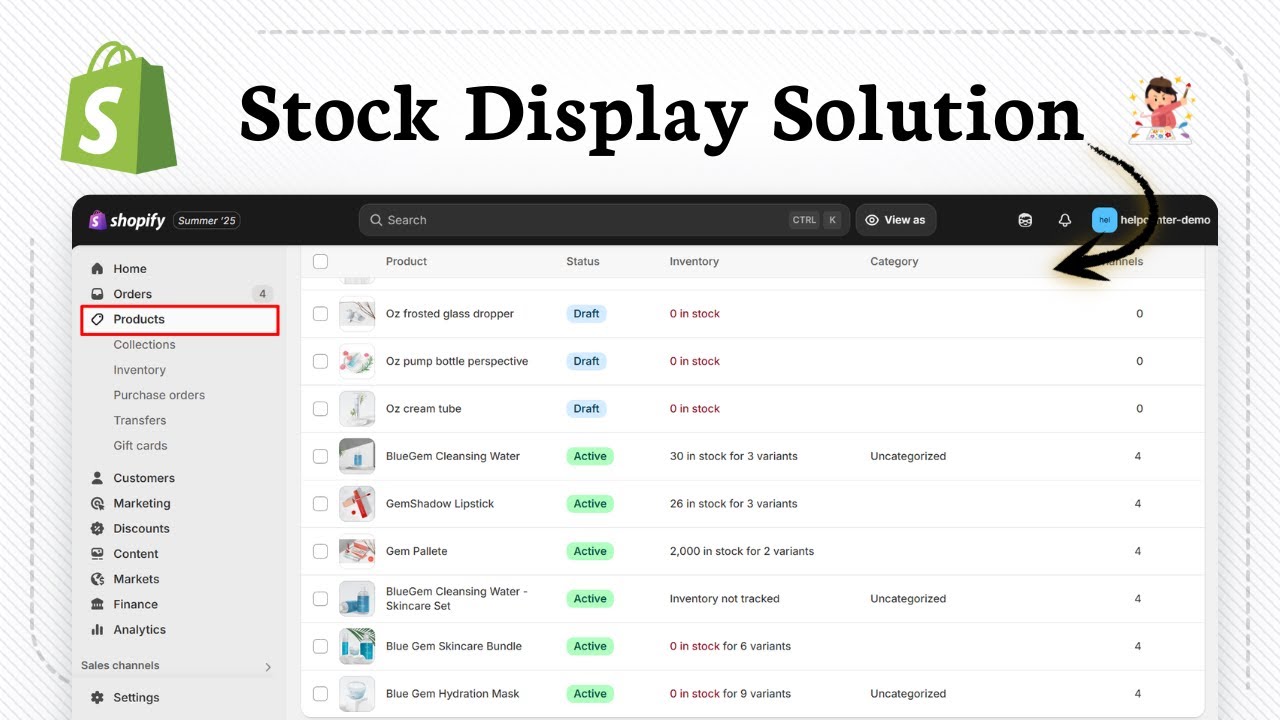Open the Summer '25 edition badge

(207, 220)
